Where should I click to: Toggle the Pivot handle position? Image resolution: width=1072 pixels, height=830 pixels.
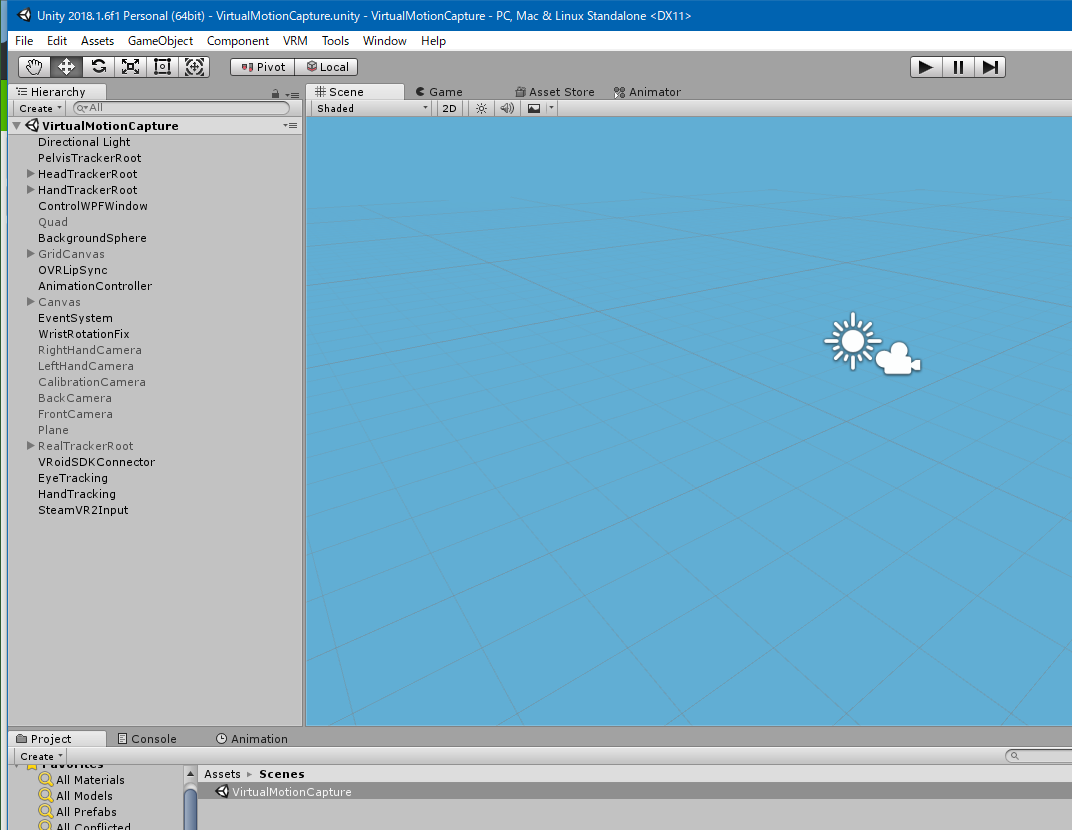pyautogui.click(x=263, y=67)
